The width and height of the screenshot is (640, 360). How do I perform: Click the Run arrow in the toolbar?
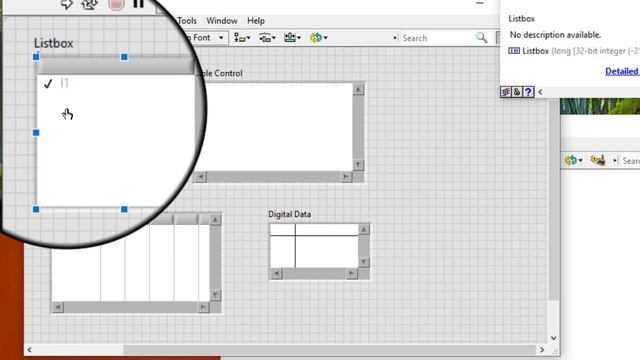(66, 4)
